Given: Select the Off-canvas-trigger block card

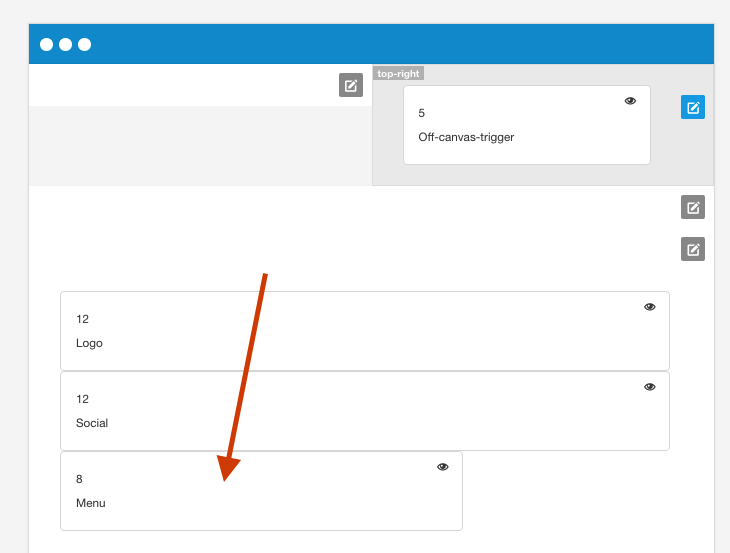Looking at the screenshot, I should (527, 125).
